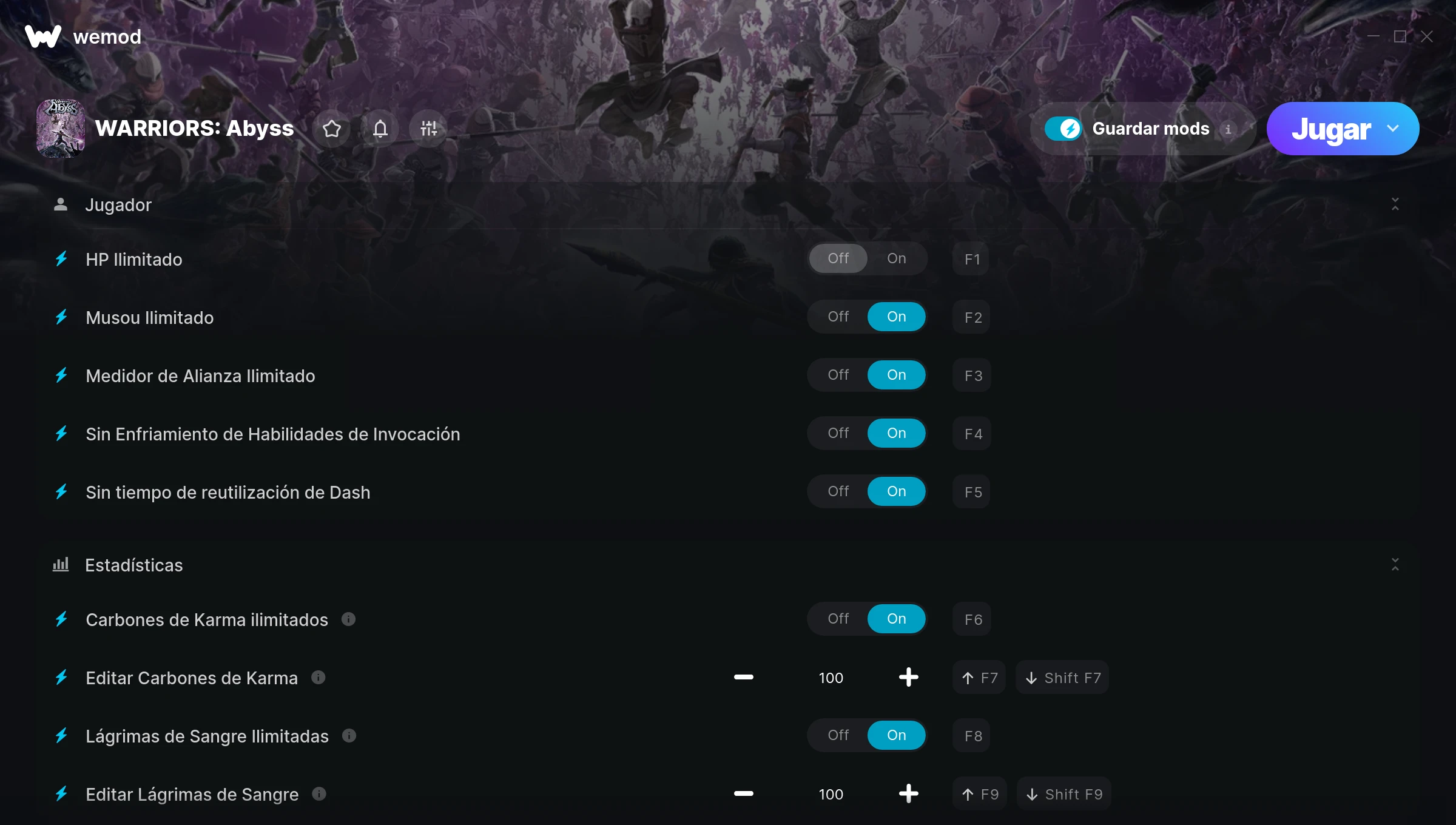
Task: Collapse the Estadísticas section
Action: pyautogui.click(x=1395, y=565)
